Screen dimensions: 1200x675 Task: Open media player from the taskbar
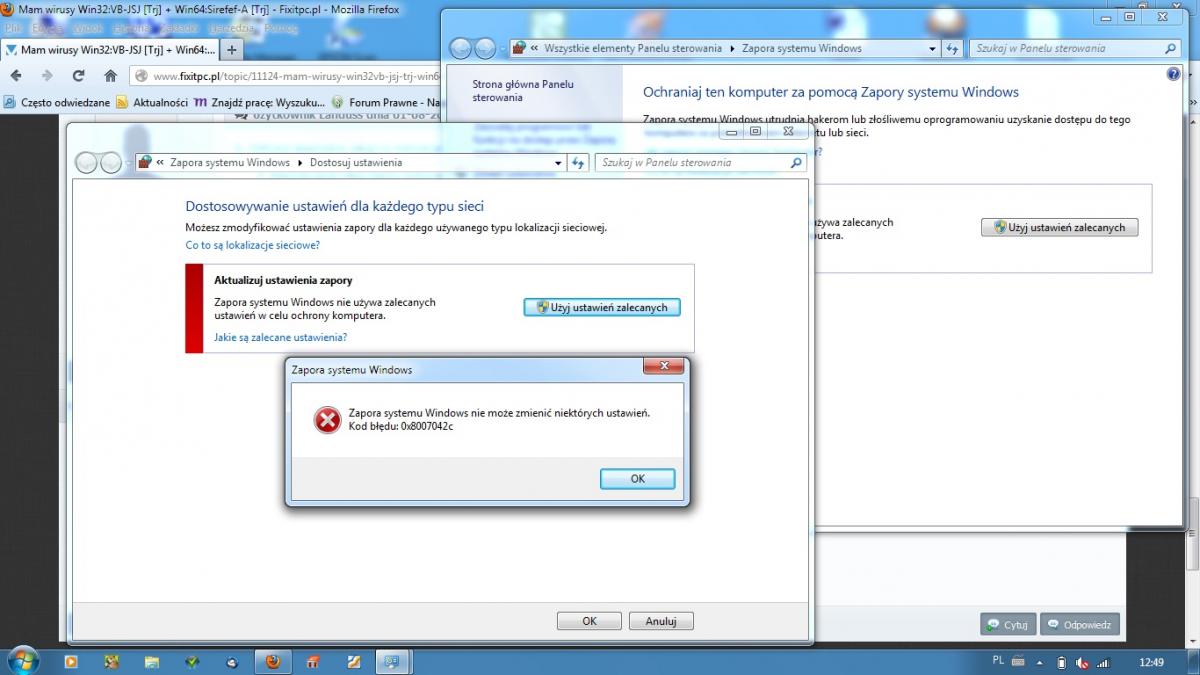[x=71, y=662]
